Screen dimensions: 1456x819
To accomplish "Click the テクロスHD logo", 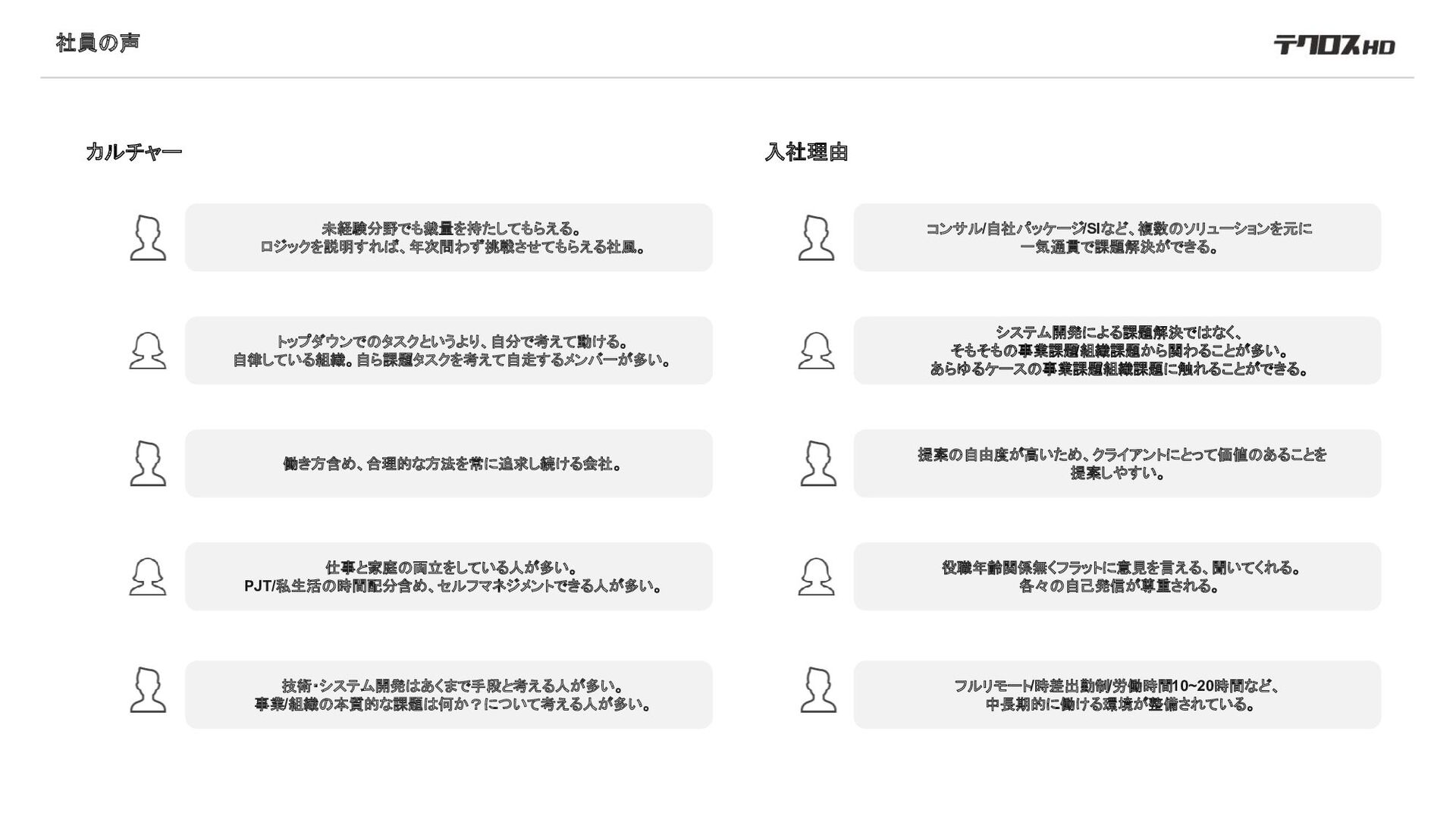I will [x=1334, y=45].
